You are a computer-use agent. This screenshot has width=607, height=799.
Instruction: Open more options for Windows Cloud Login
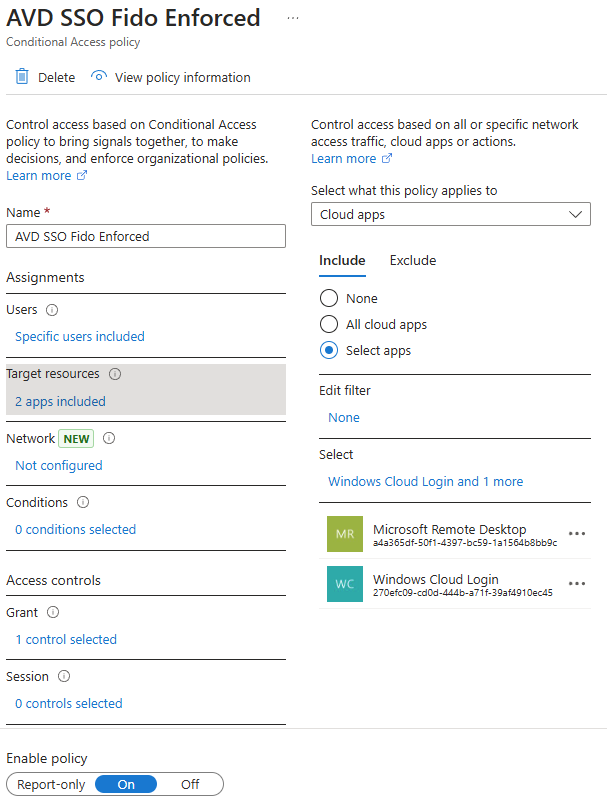coord(577,583)
